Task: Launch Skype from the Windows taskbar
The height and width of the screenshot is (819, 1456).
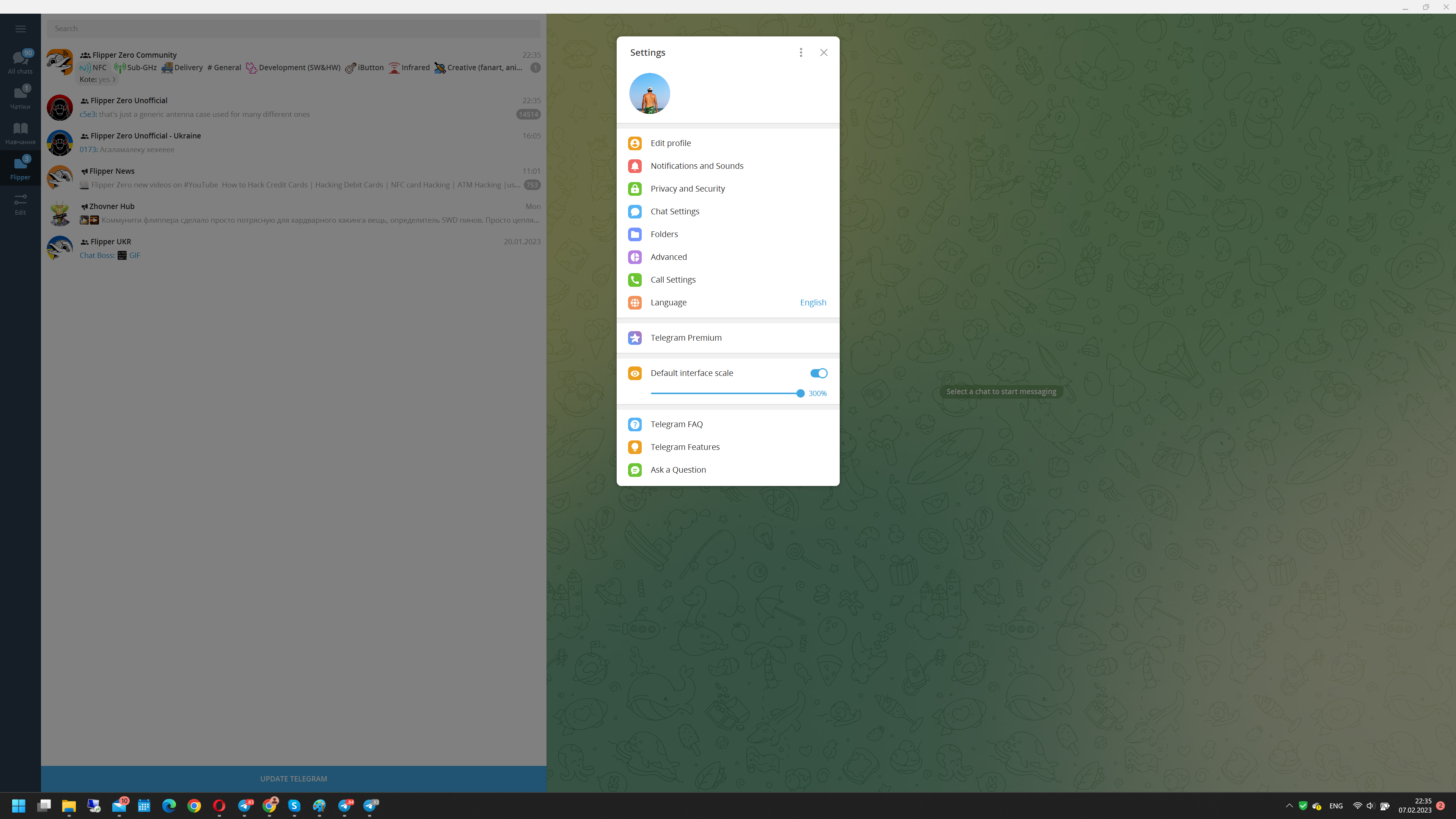Action: tap(294, 805)
